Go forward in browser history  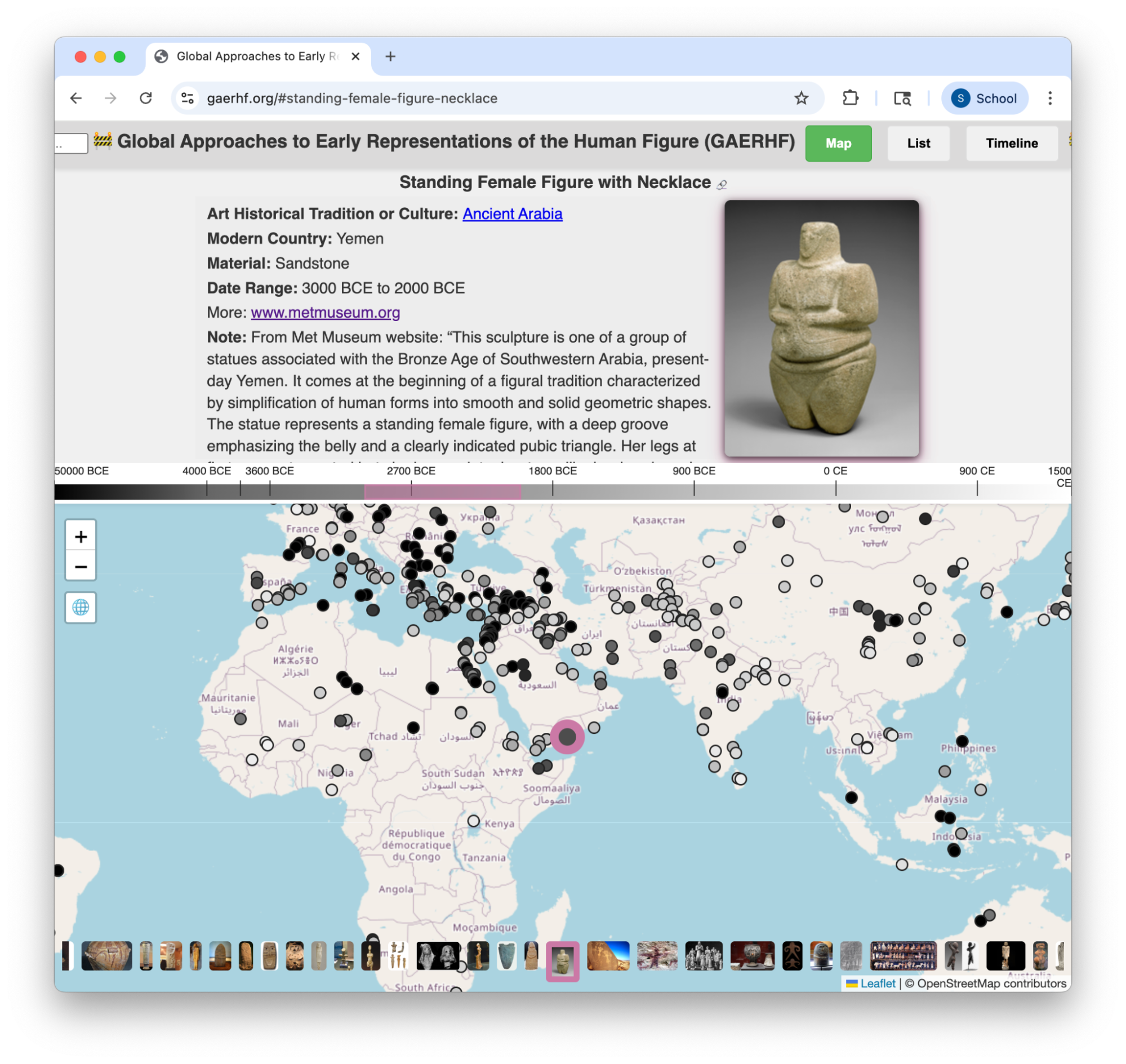(110, 98)
